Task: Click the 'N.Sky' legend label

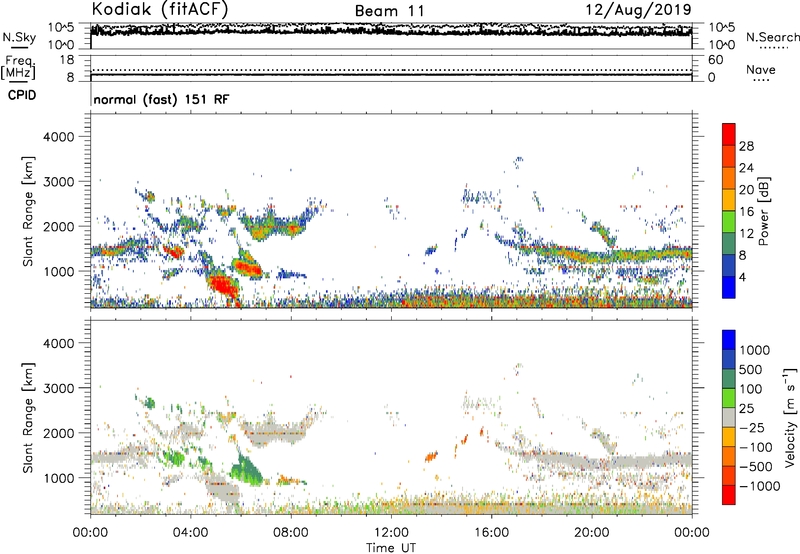Action: pos(19,37)
